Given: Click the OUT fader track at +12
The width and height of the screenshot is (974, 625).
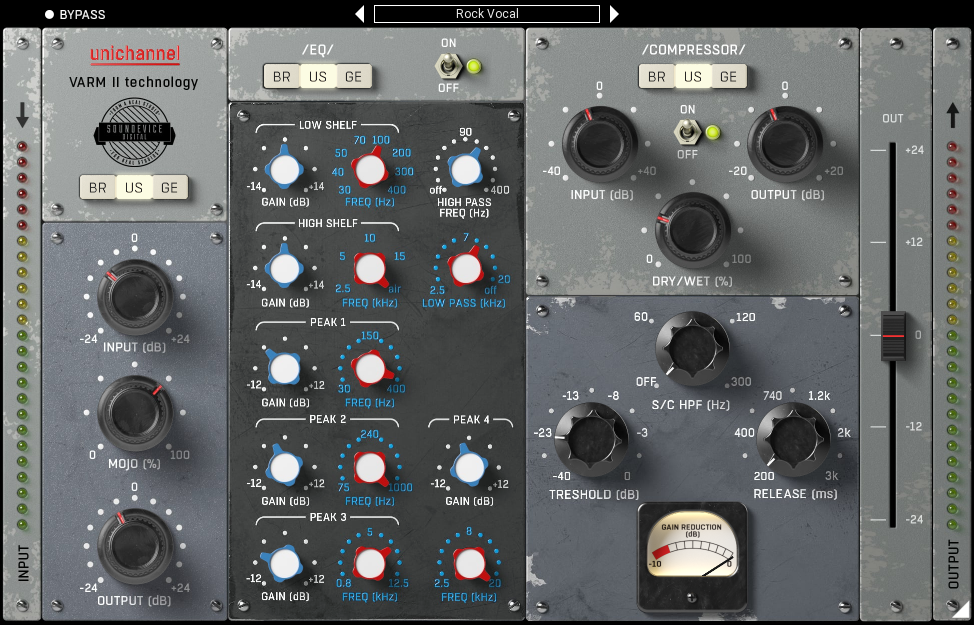Looking at the screenshot, I should coord(893,242).
